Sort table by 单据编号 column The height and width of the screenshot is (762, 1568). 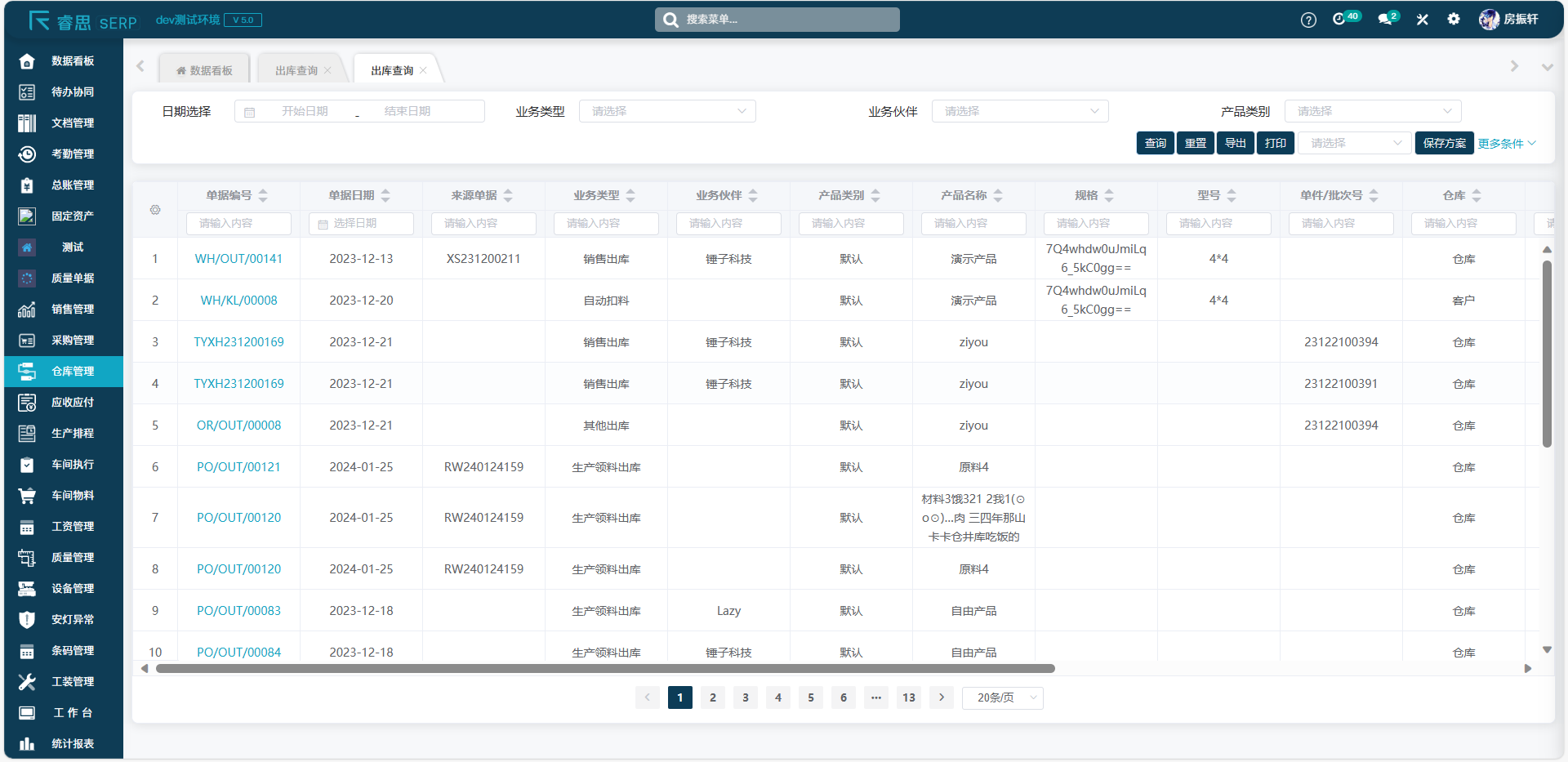(x=263, y=195)
